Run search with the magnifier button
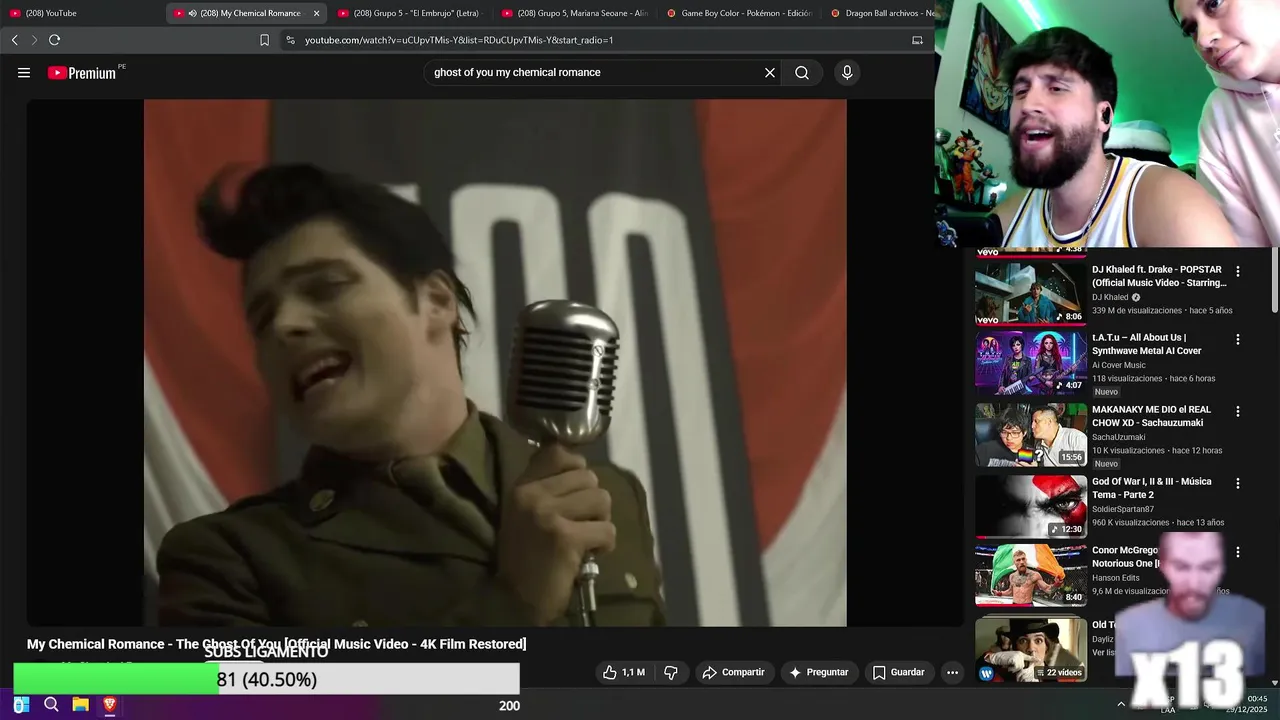 coord(802,73)
